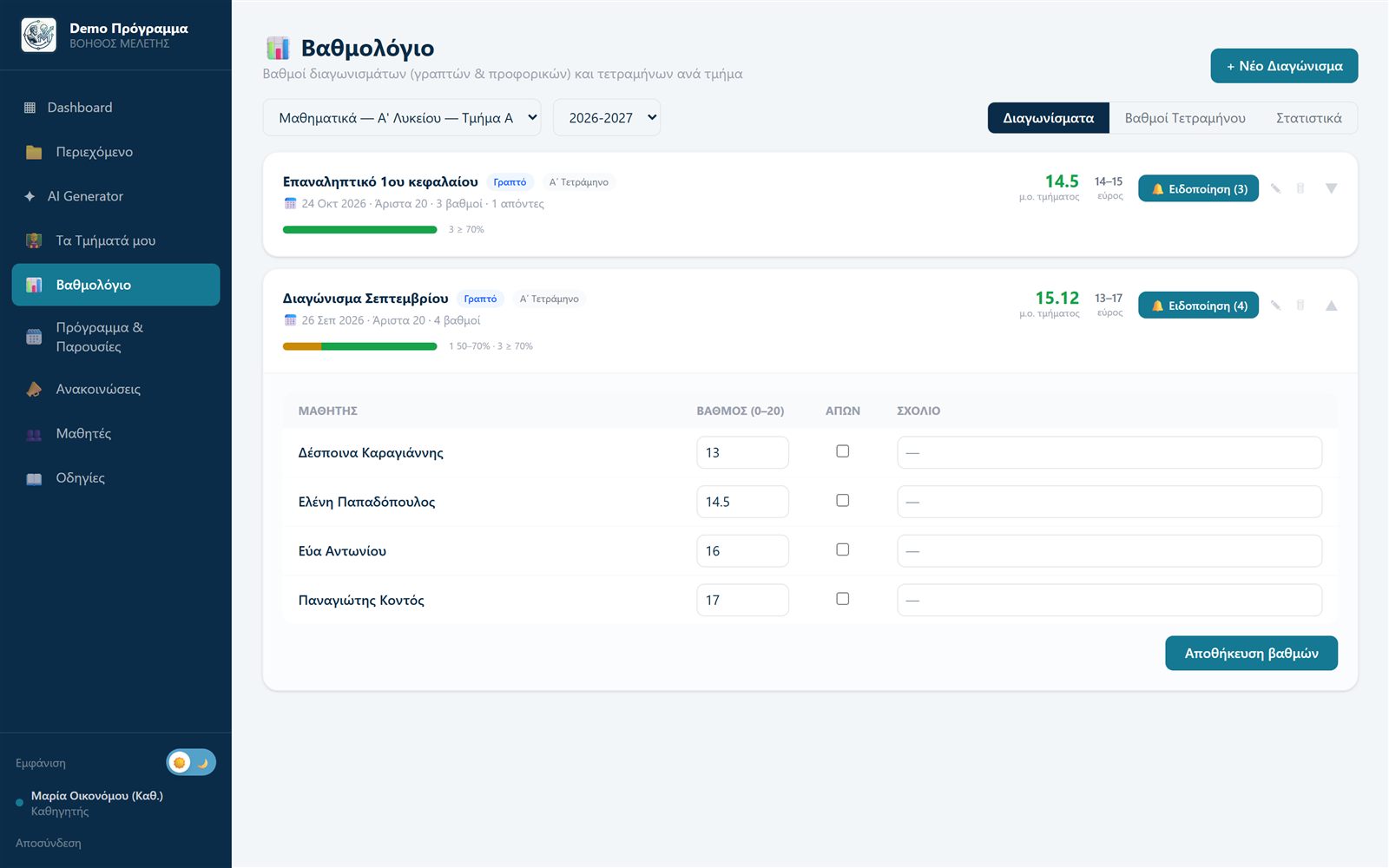Select Βαθμολόγιο in the sidebar

[115, 285]
